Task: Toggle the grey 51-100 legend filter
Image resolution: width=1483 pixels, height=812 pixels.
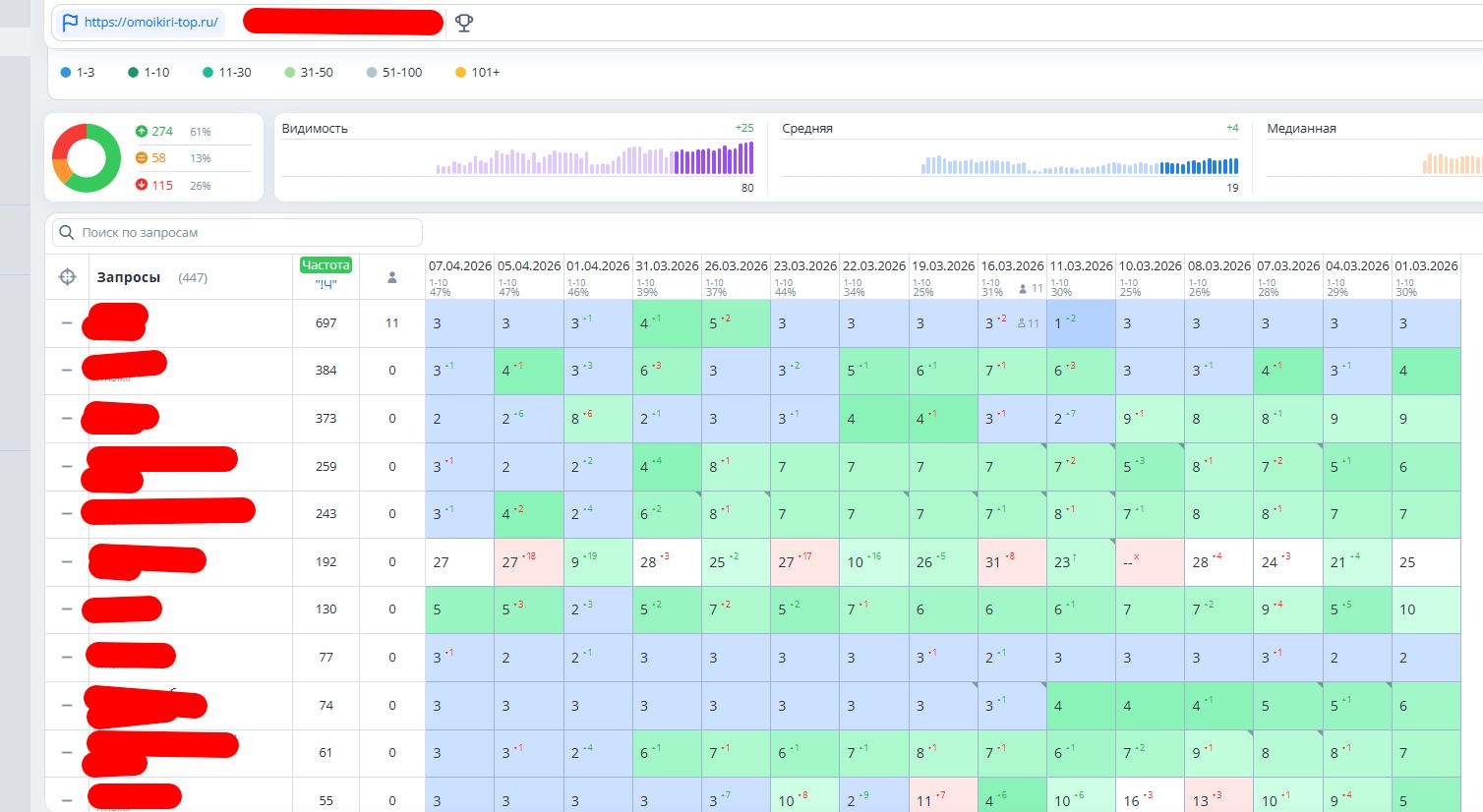Action: [x=394, y=72]
